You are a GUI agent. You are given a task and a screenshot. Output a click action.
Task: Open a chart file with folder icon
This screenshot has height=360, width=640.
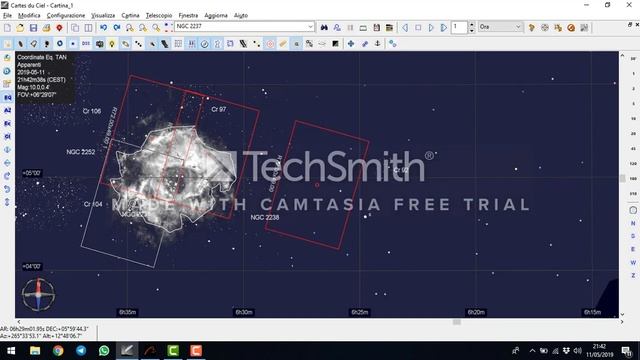(x=20, y=28)
